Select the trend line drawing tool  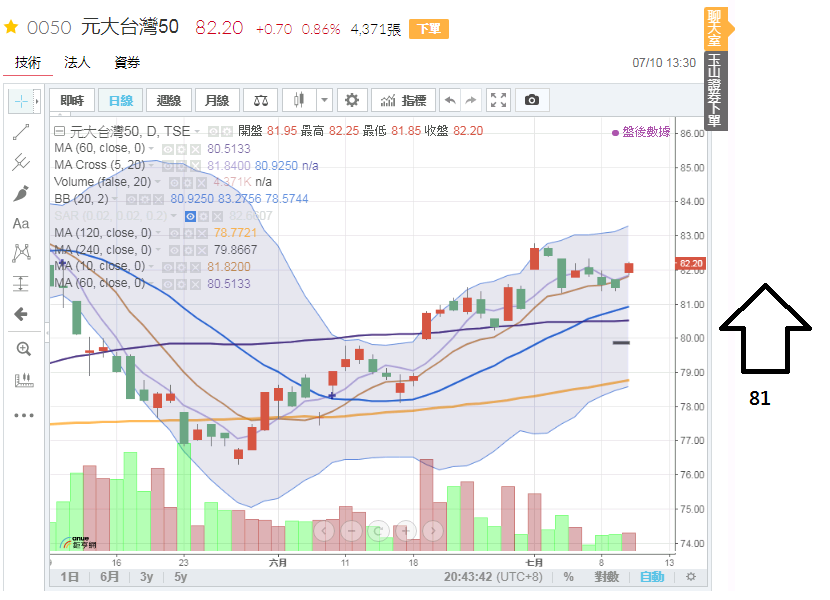click(x=21, y=132)
